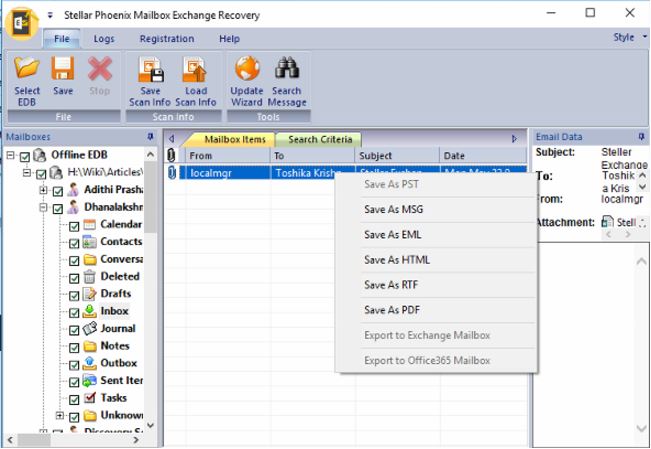Toggle the H:\Wiki\Articles checkbox
This screenshot has height=449, width=651.
[x=41, y=174]
